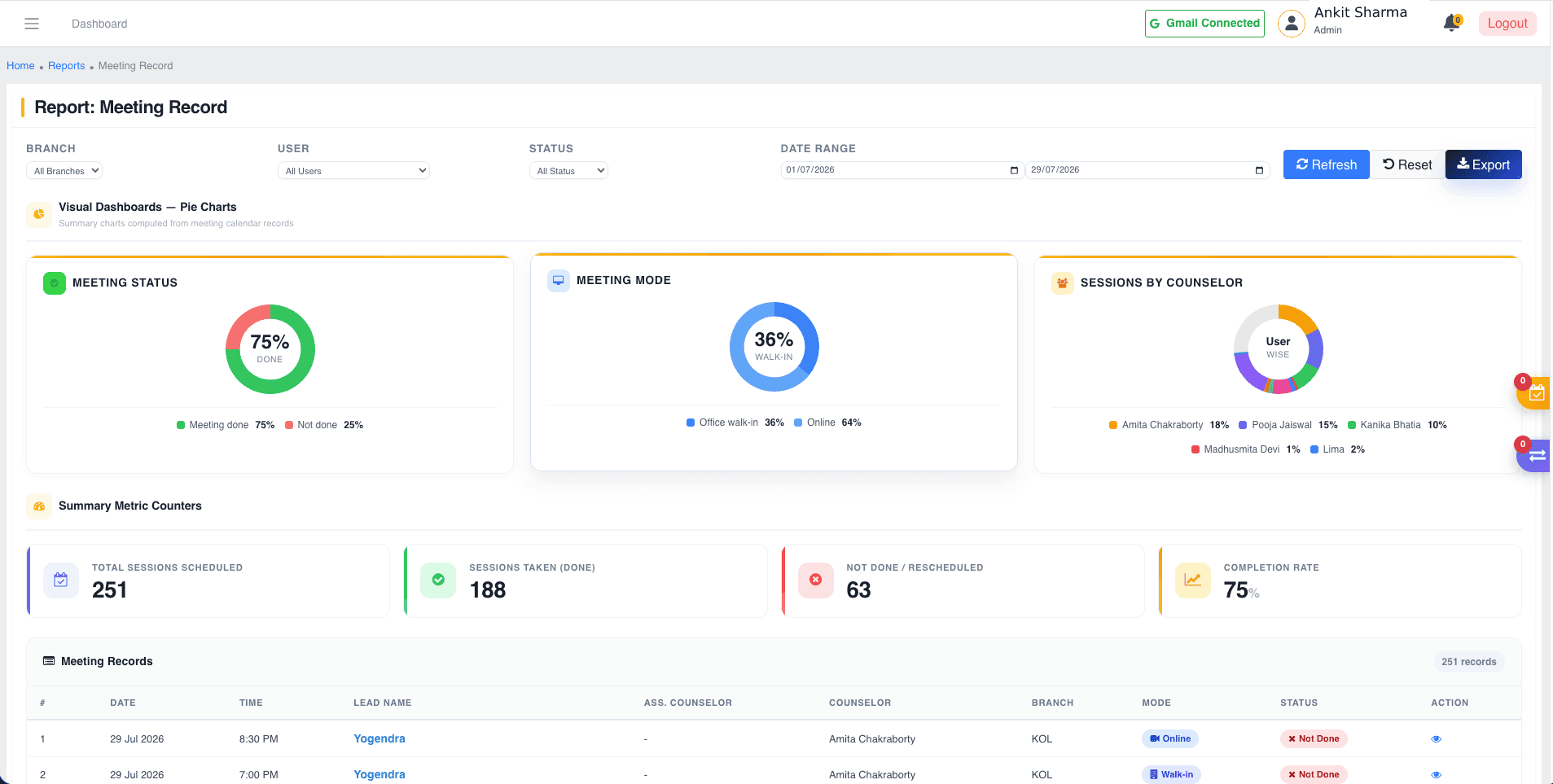Click the Reset button

pos(1407,164)
